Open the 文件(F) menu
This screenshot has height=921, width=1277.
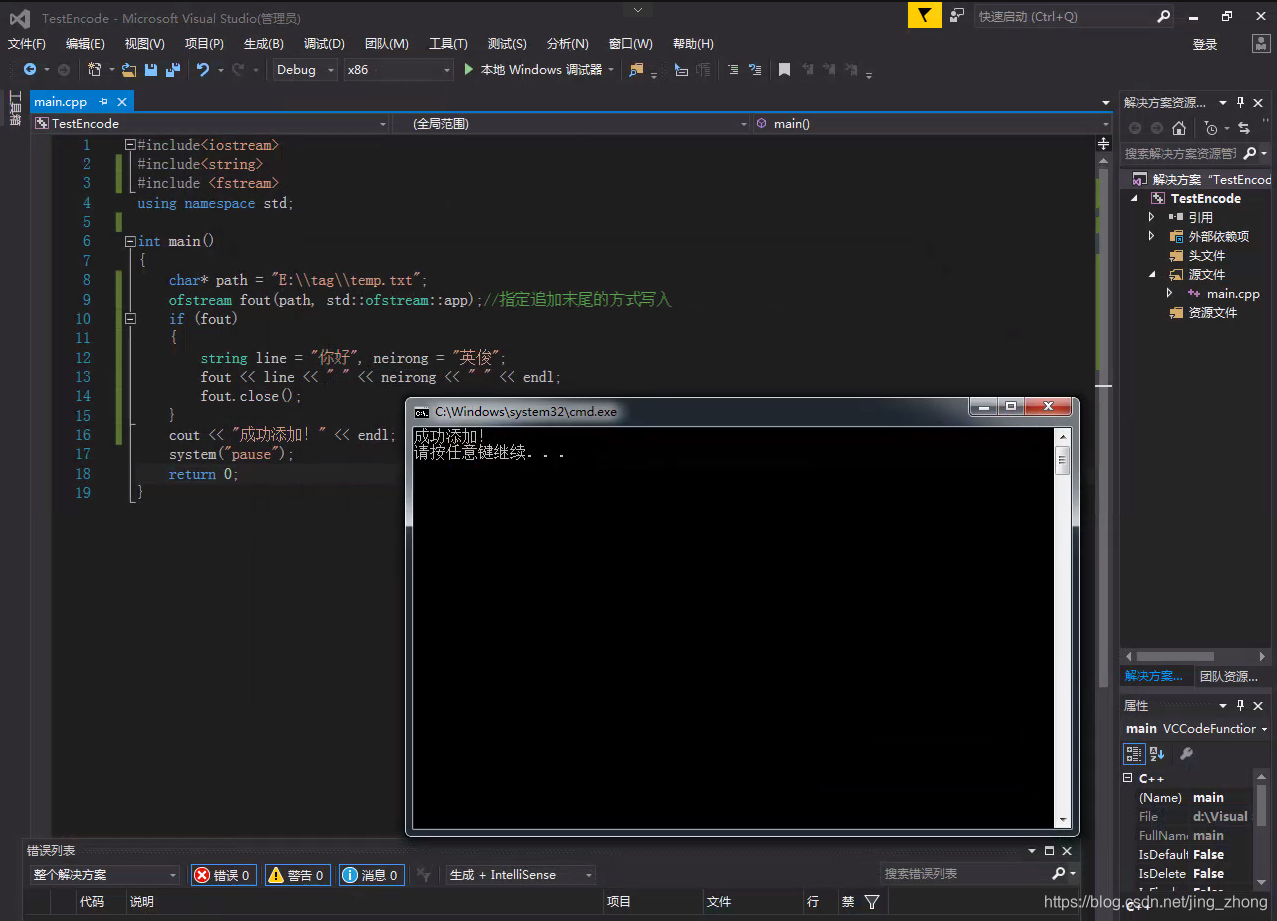[x=27, y=44]
